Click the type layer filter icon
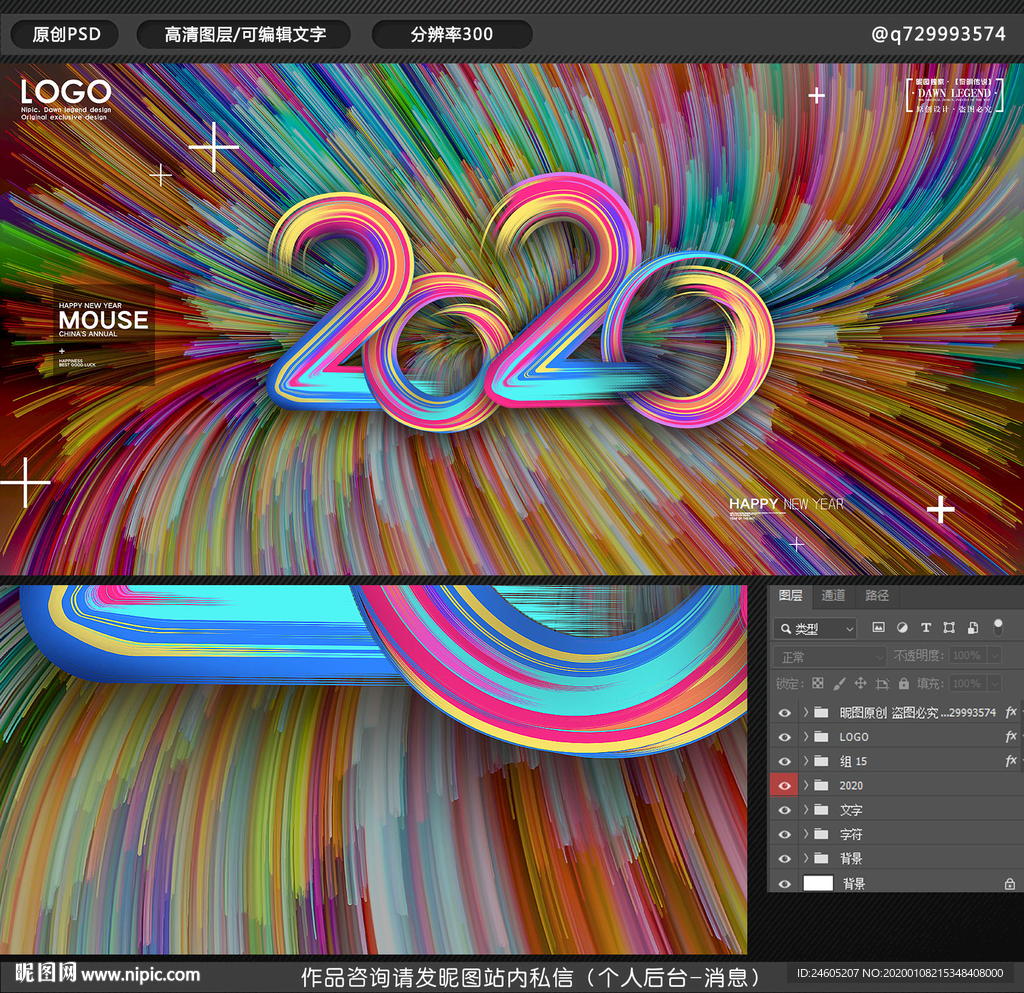The height and width of the screenshot is (993, 1024). click(925, 628)
